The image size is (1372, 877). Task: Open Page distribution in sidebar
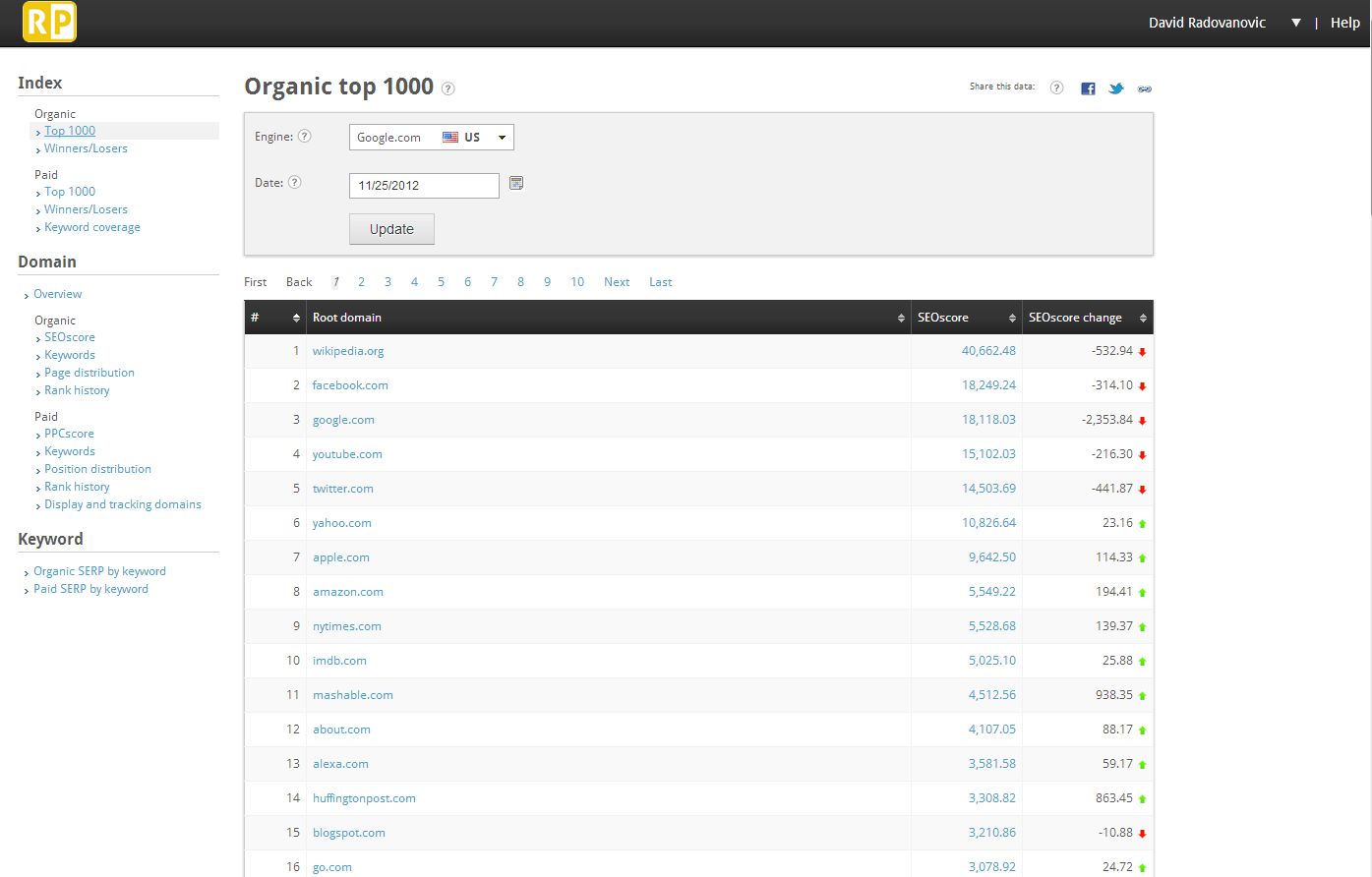coord(89,373)
